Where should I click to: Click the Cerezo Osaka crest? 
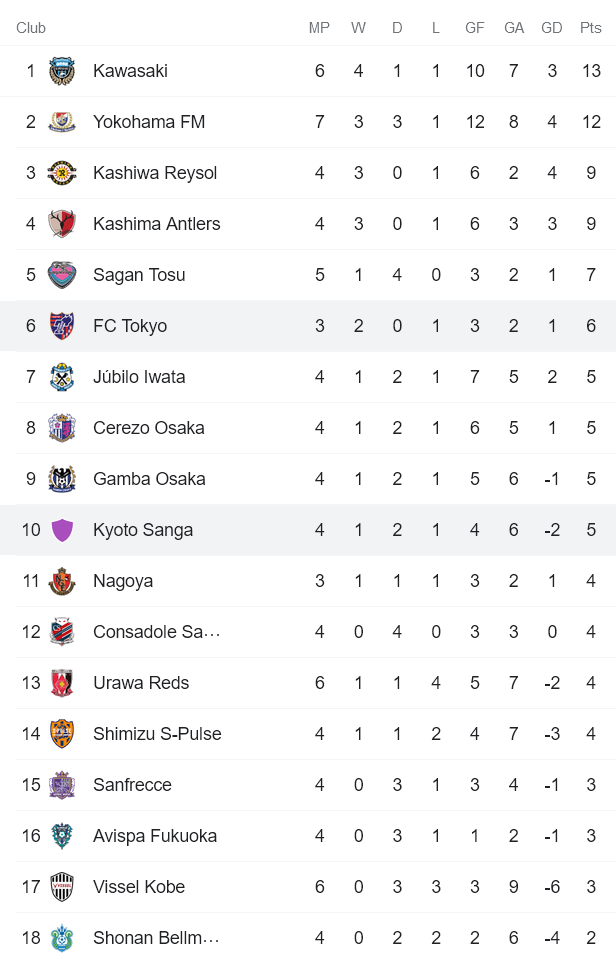64,427
